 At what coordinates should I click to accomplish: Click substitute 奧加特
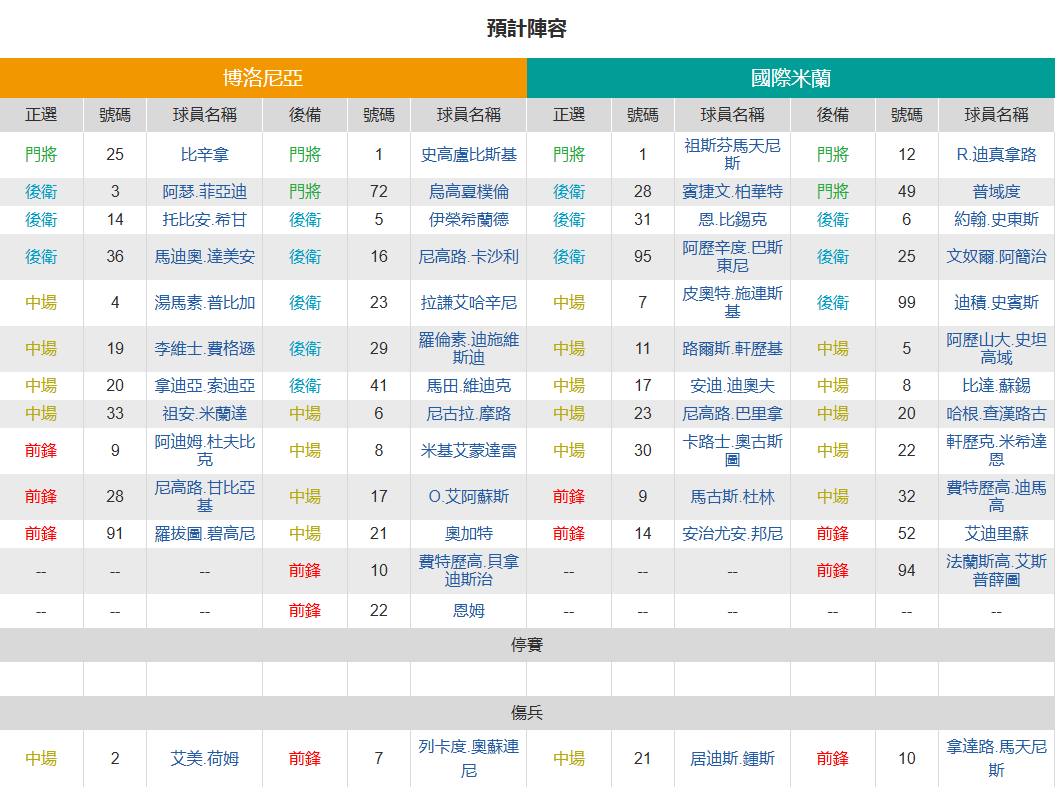point(469,534)
